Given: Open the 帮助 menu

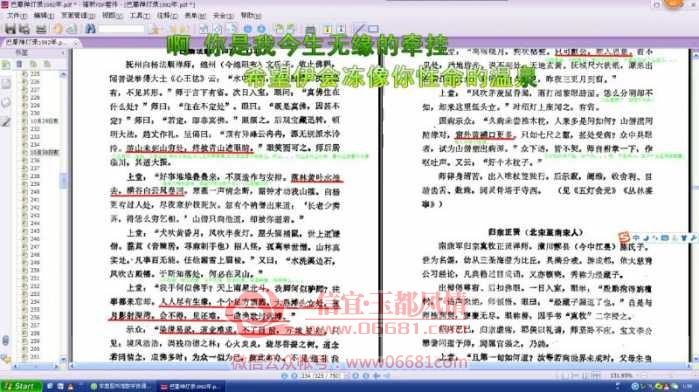Looking at the screenshot, I should coord(251,15).
